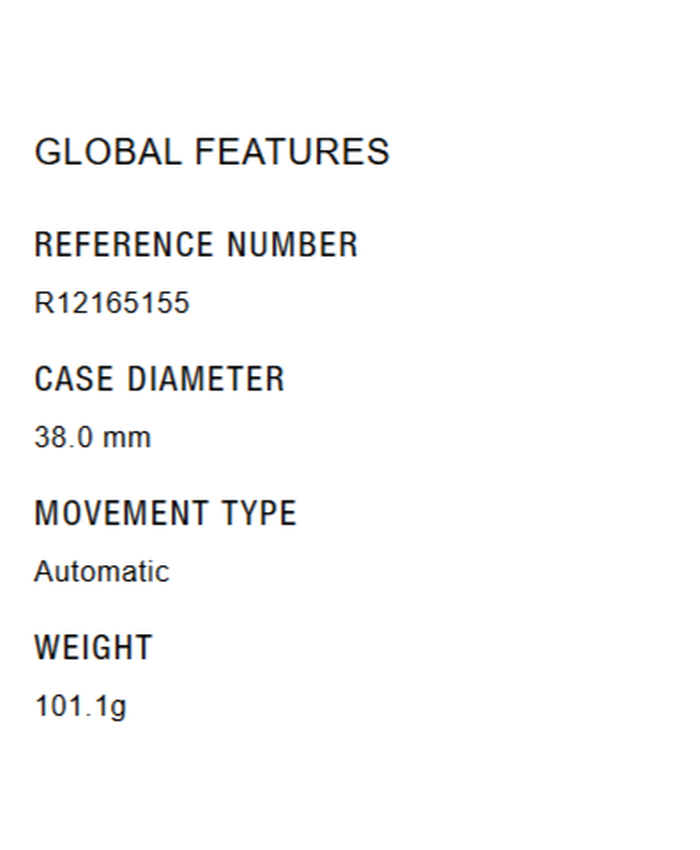700x850 pixels.
Task: Click the mm unit text
Action: [129, 439]
